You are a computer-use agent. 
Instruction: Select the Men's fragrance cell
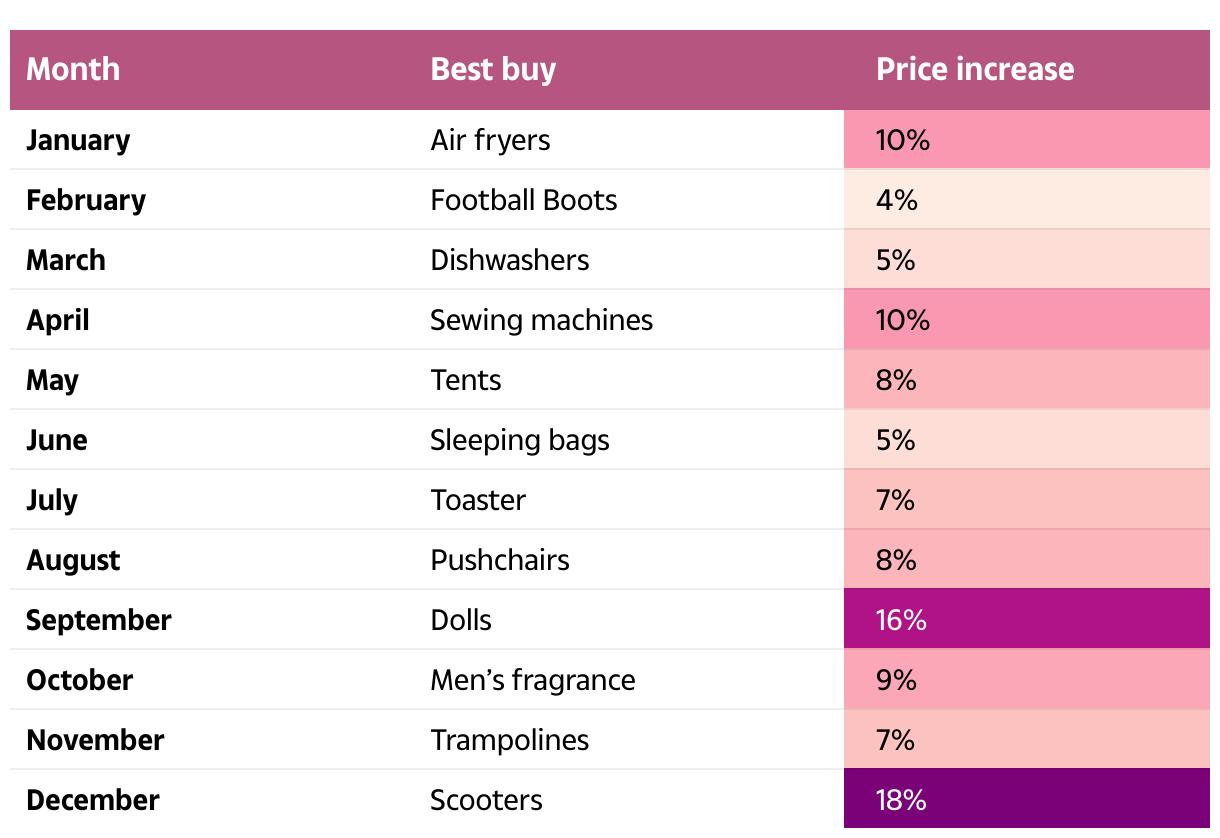click(532, 680)
